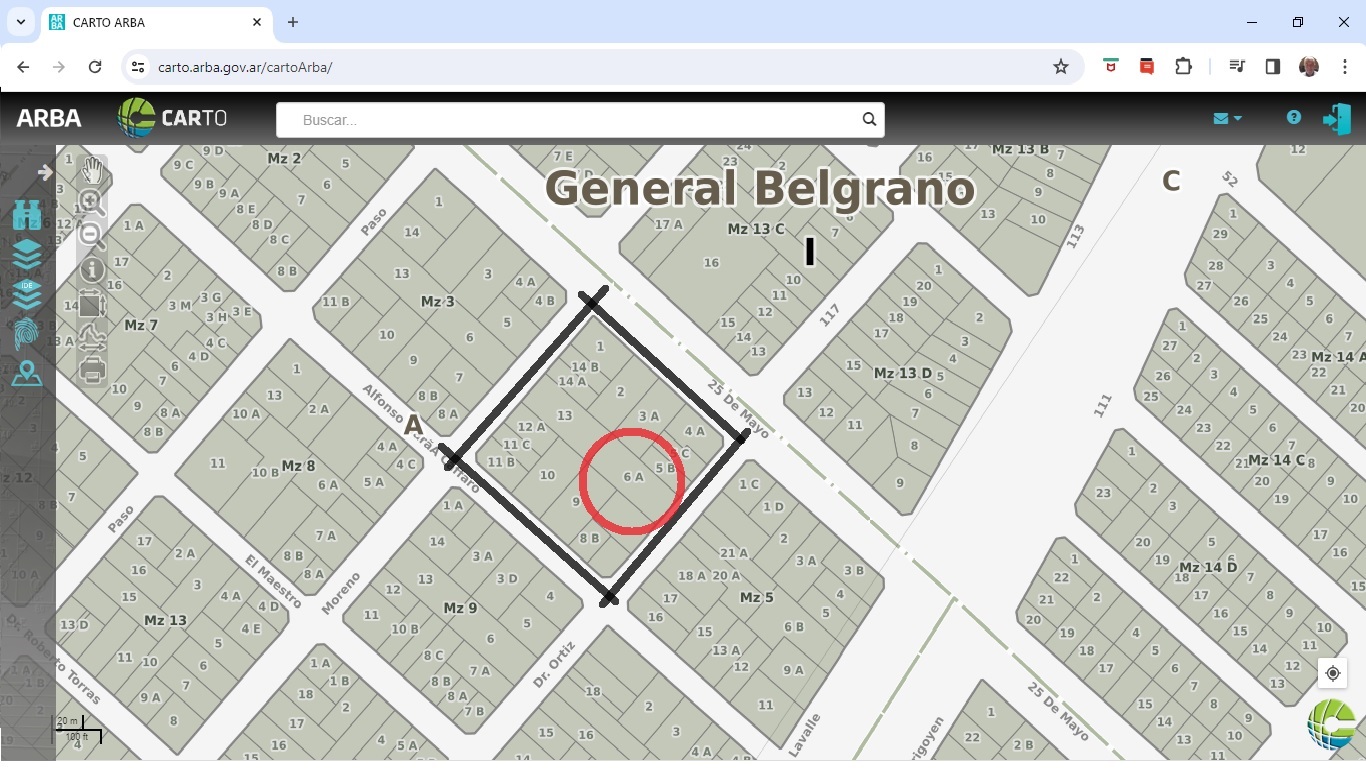1366x768 pixels.
Task: Open the envelope contact dropdown
Action: pyautogui.click(x=1227, y=118)
